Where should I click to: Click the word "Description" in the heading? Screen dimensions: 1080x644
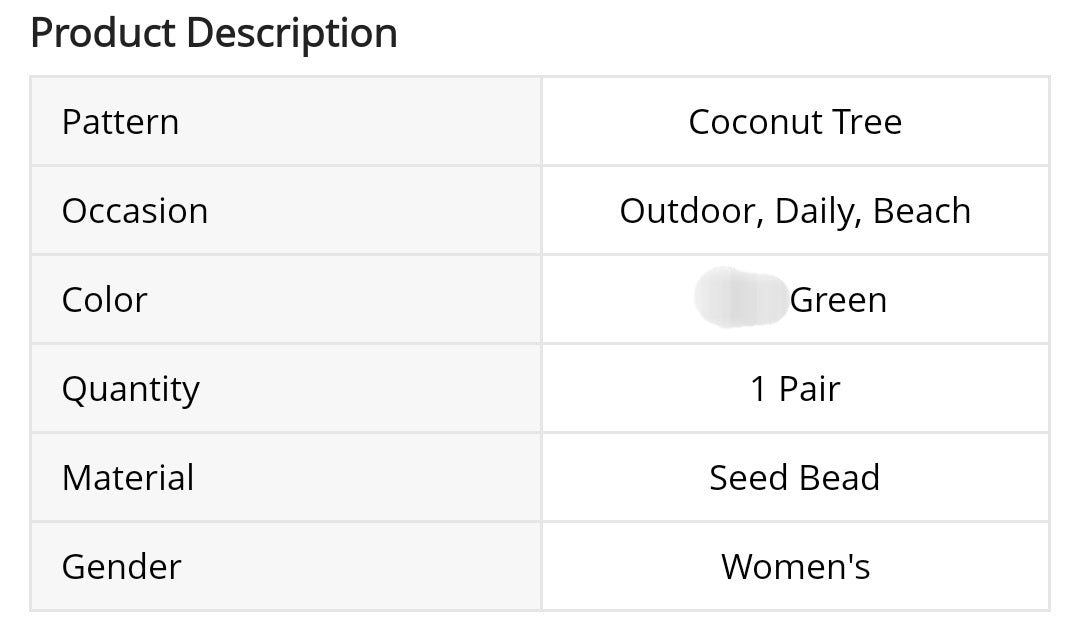[292, 33]
